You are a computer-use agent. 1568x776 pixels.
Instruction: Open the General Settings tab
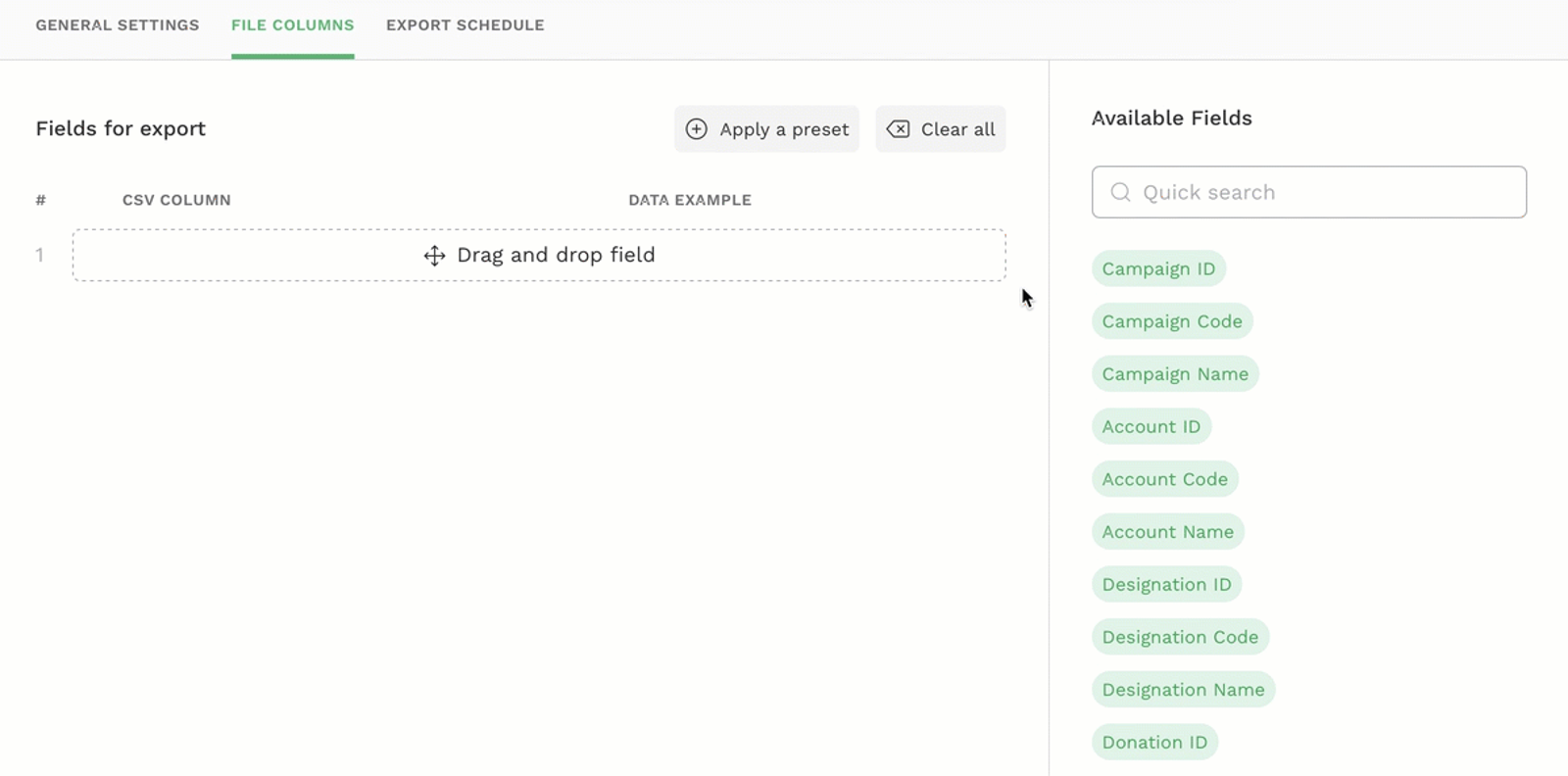[x=118, y=25]
